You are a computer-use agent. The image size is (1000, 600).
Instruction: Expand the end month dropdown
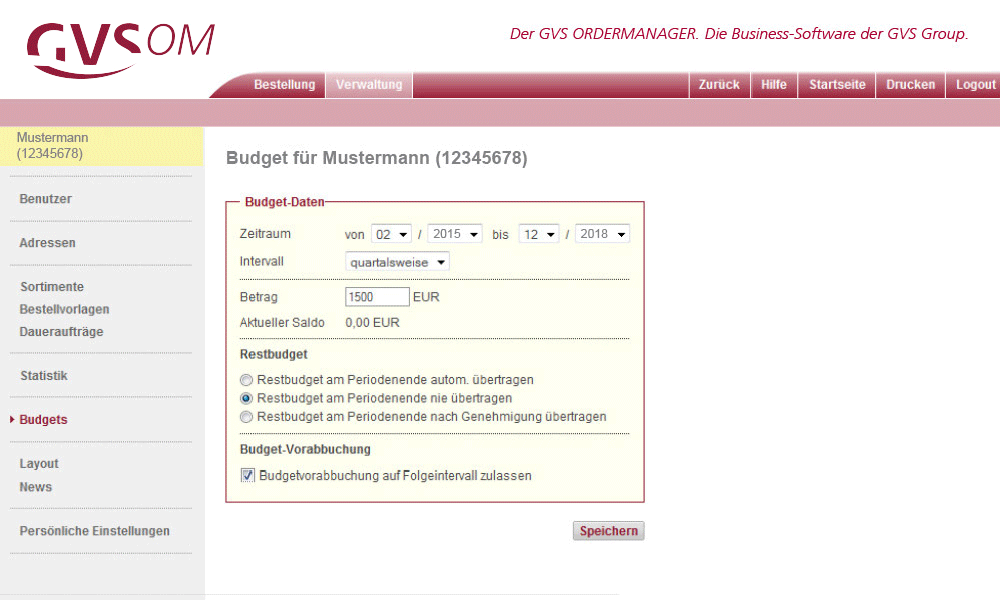coord(538,234)
